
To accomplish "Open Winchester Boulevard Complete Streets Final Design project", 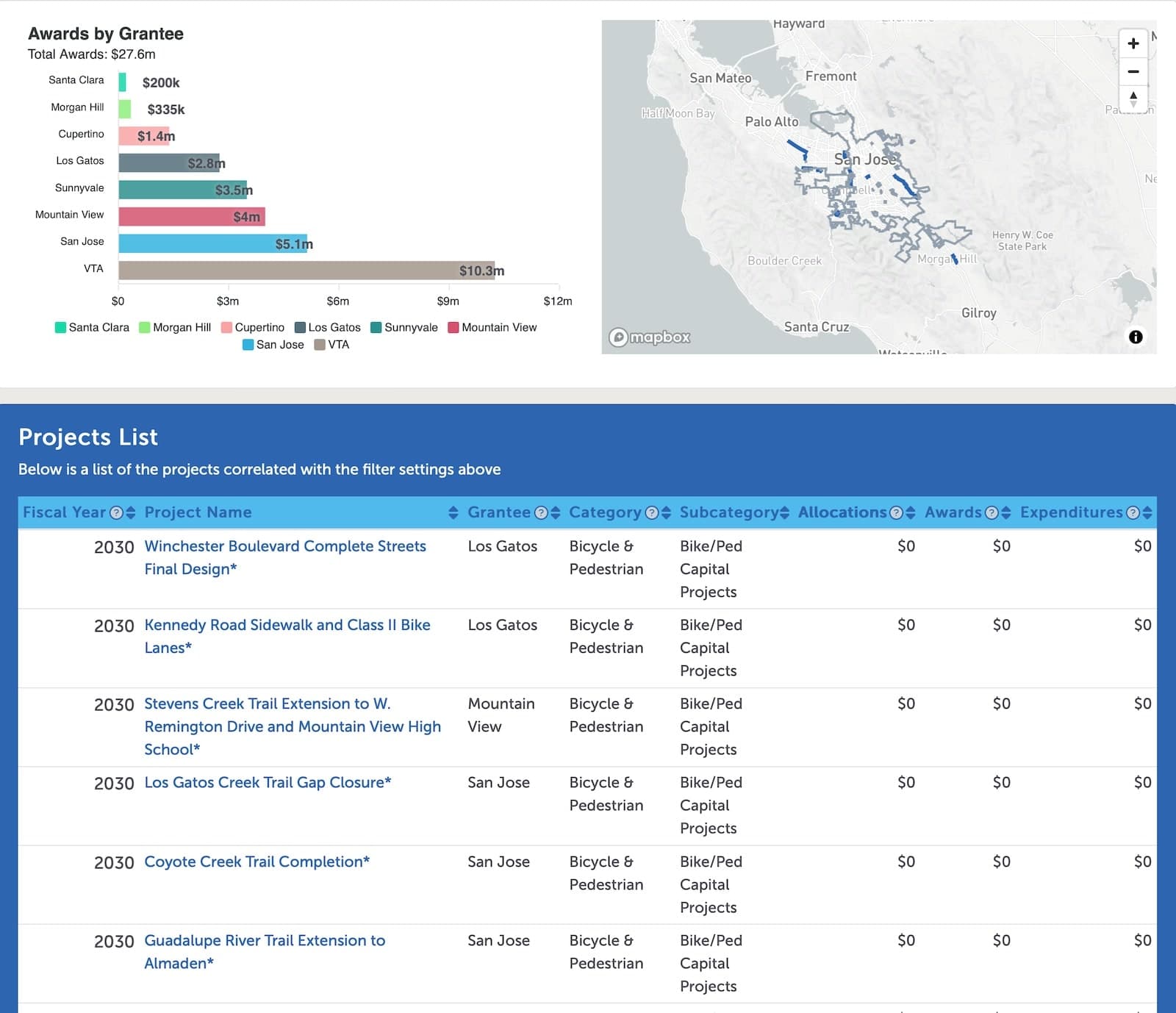I will click(285, 557).
